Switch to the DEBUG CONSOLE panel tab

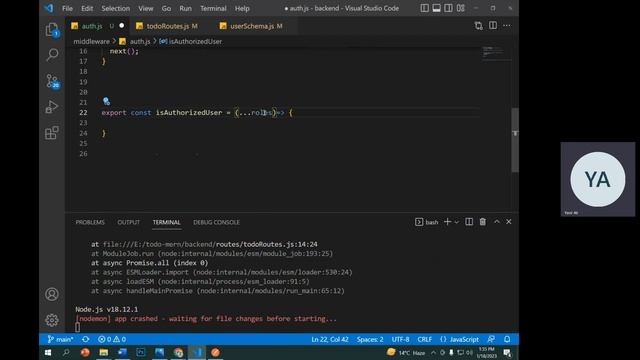[x=216, y=222]
